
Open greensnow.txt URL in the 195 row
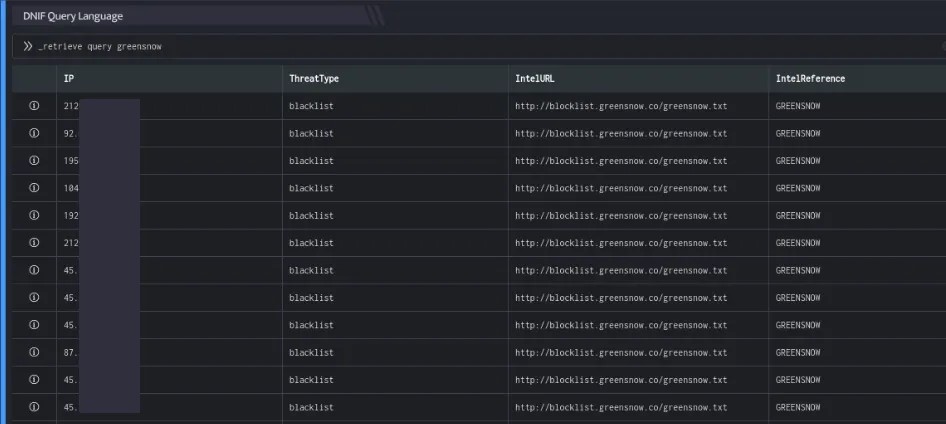click(621, 161)
